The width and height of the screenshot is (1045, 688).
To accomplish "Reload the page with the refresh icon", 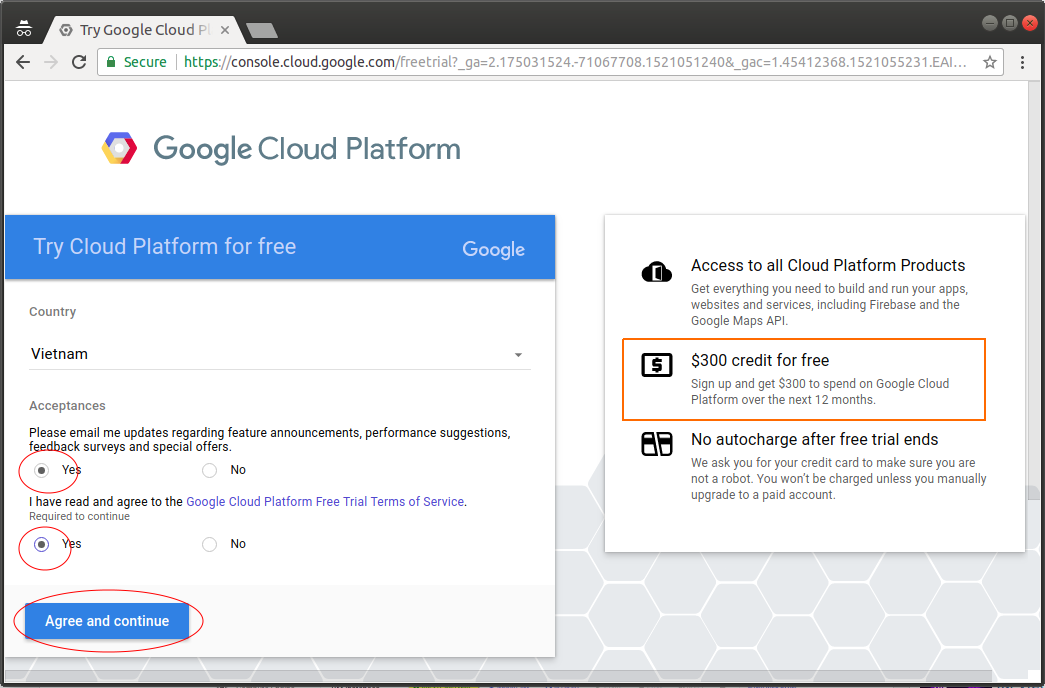I will [x=79, y=62].
